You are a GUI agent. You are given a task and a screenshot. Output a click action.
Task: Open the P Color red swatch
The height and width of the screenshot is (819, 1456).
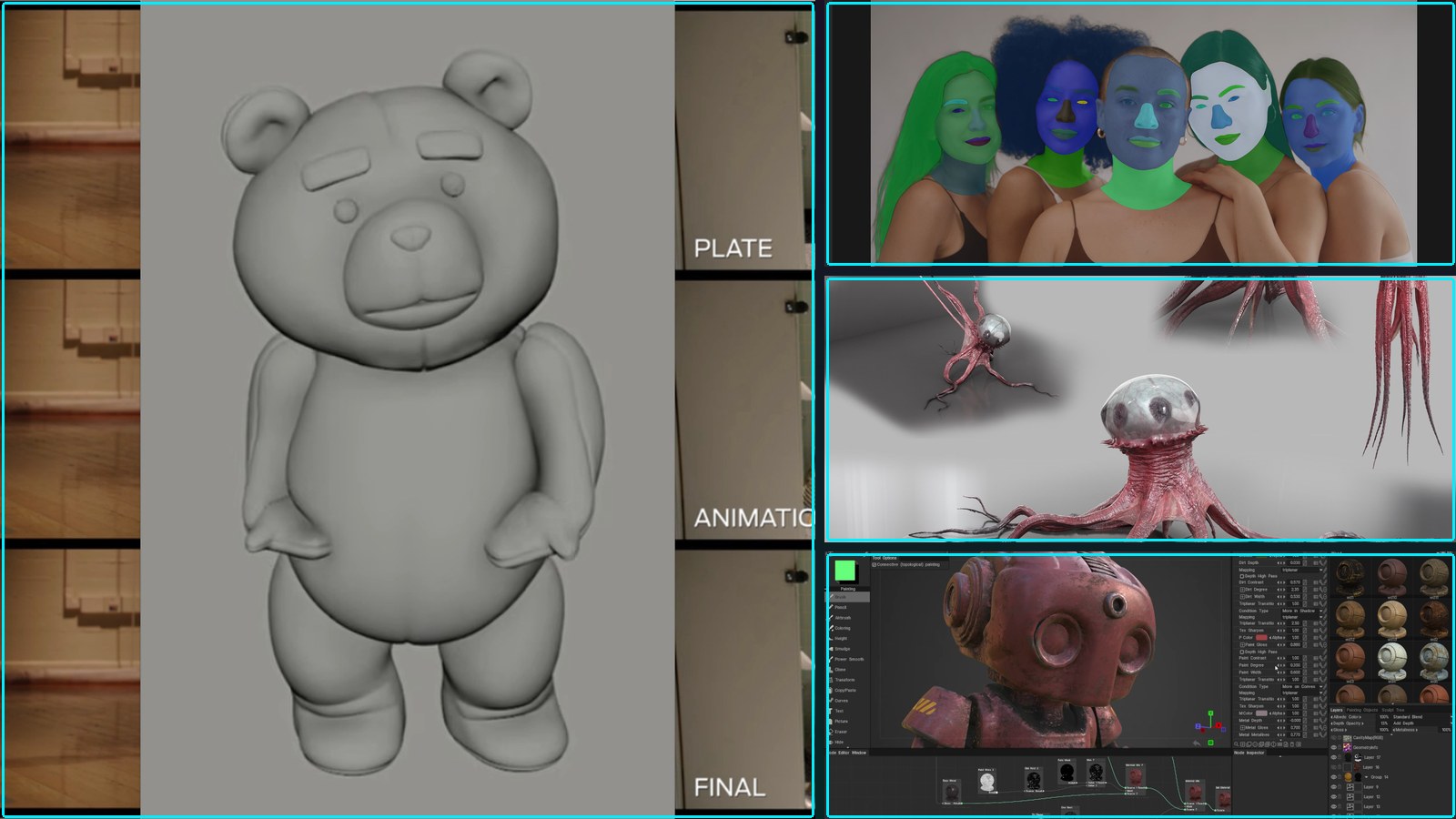pyautogui.click(x=1261, y=638)
